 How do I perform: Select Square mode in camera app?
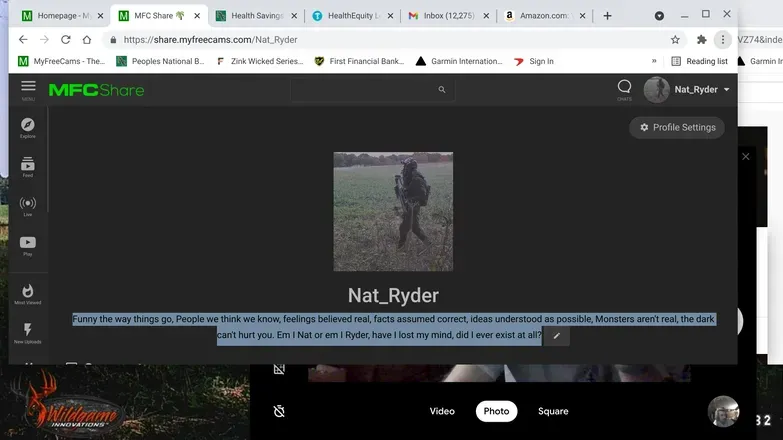coord(553,411)
